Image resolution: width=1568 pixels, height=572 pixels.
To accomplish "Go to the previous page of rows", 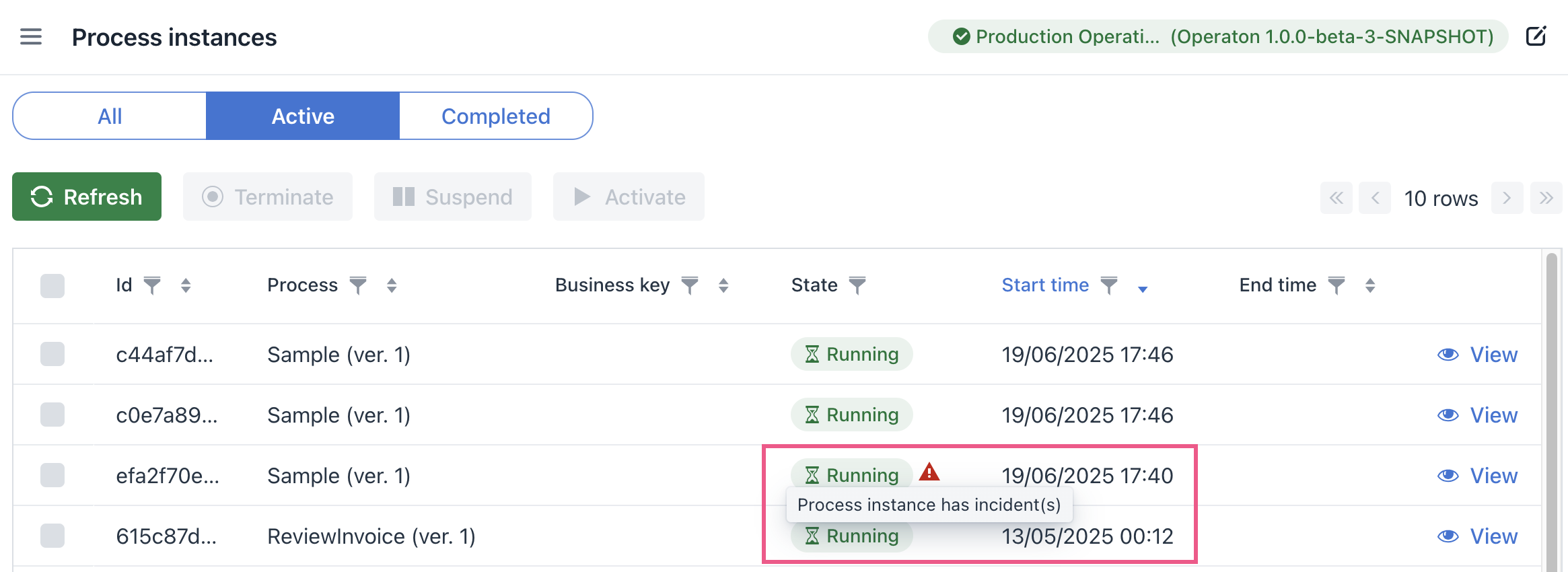I will pos(1375,198).
